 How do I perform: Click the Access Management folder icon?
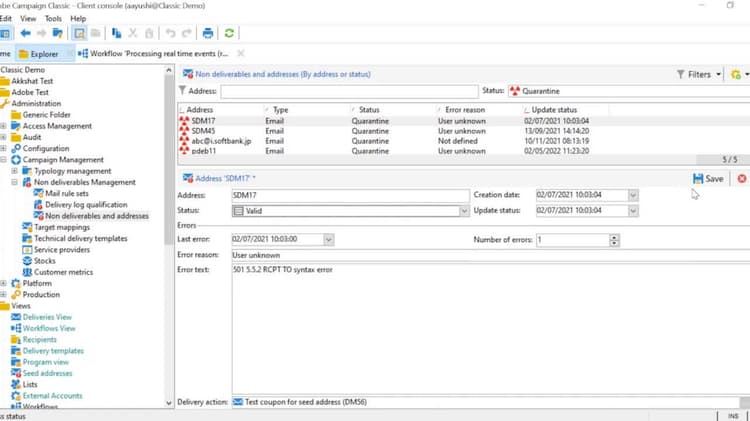point(16,126)
